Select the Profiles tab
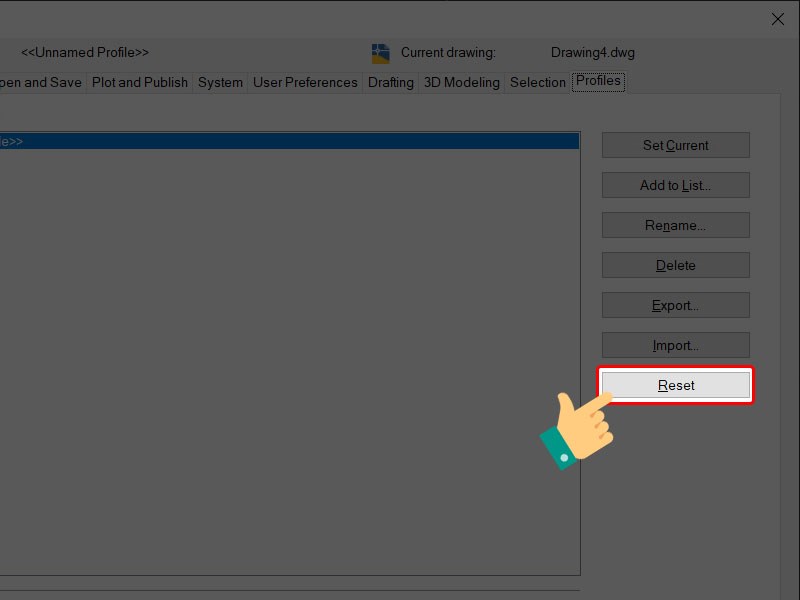Screen dimensions: 800x600 coord(597,82)
